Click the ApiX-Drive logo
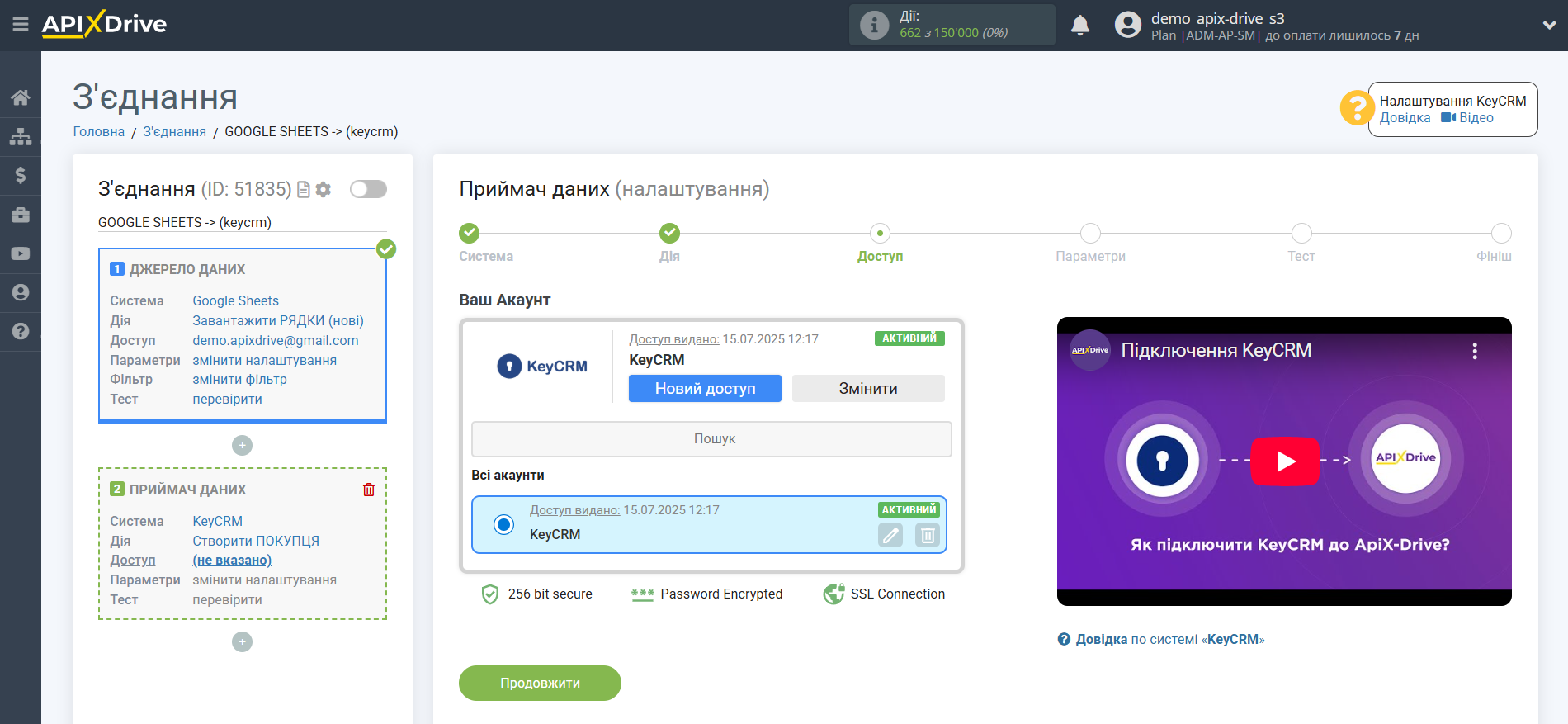This screenshot has width=1568, height=724. pyautogui.click(x=104, y=24)
